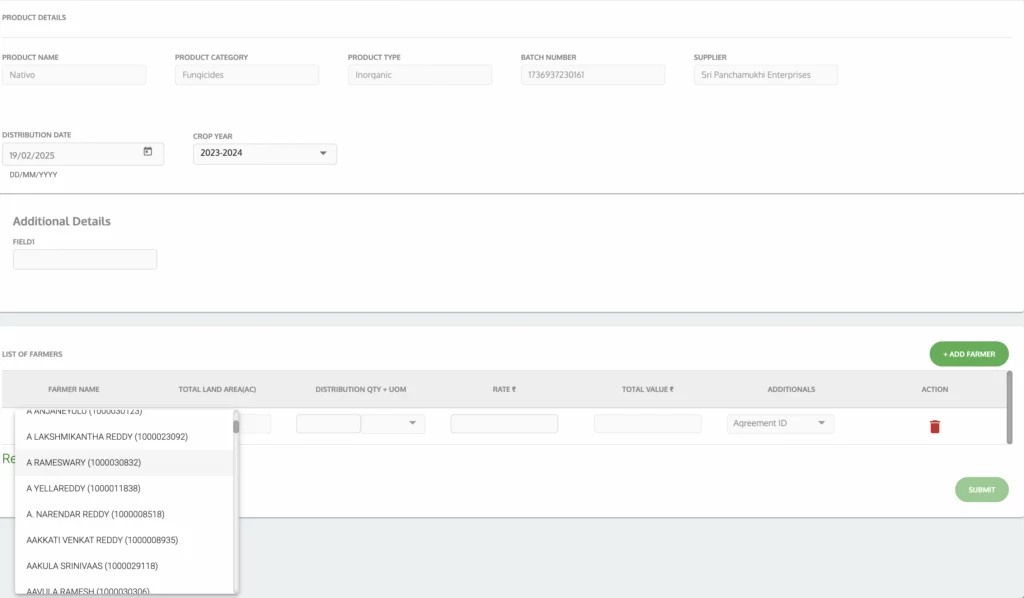The image size is (1024, 598).
Task: Click the Product Category field Fungicides
Action: pyautogui.click(x=247, y=75)
